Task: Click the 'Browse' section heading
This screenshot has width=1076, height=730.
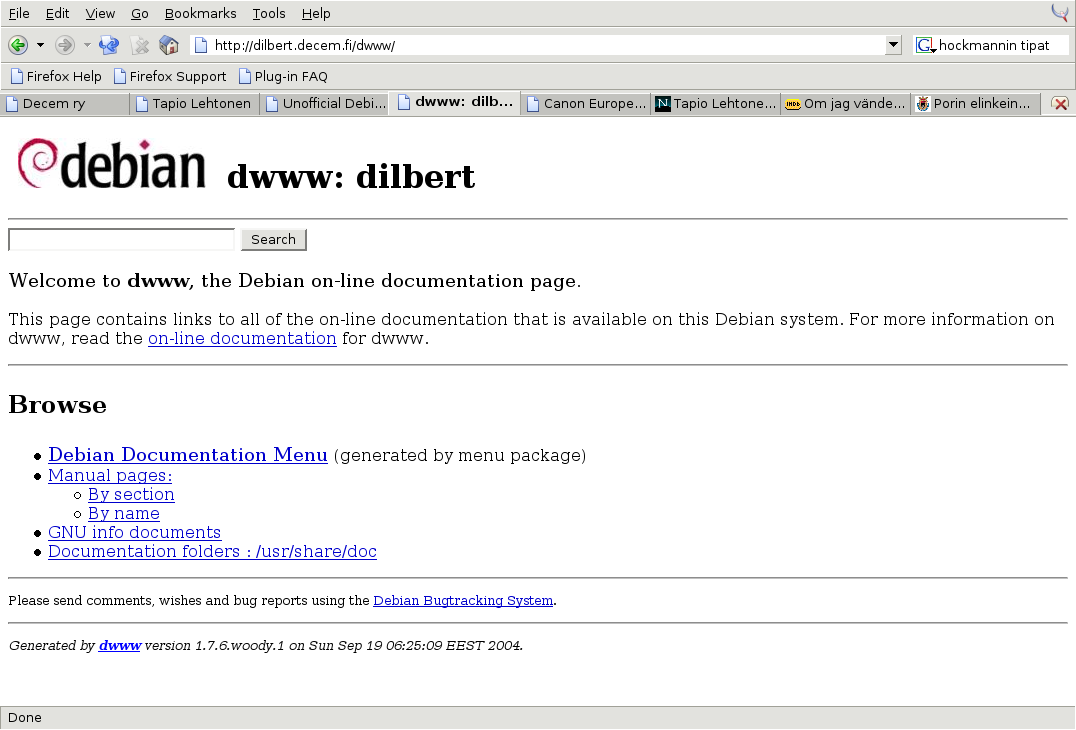Action: point(58,405)
